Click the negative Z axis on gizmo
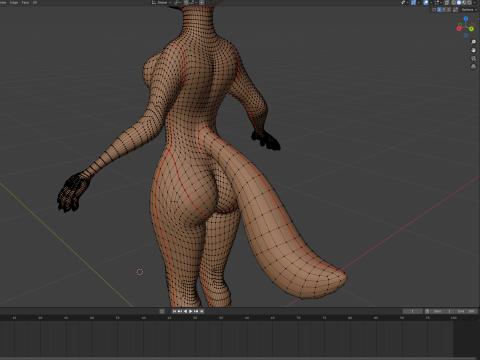Screen dimensions: 480x360 (466, 35)
